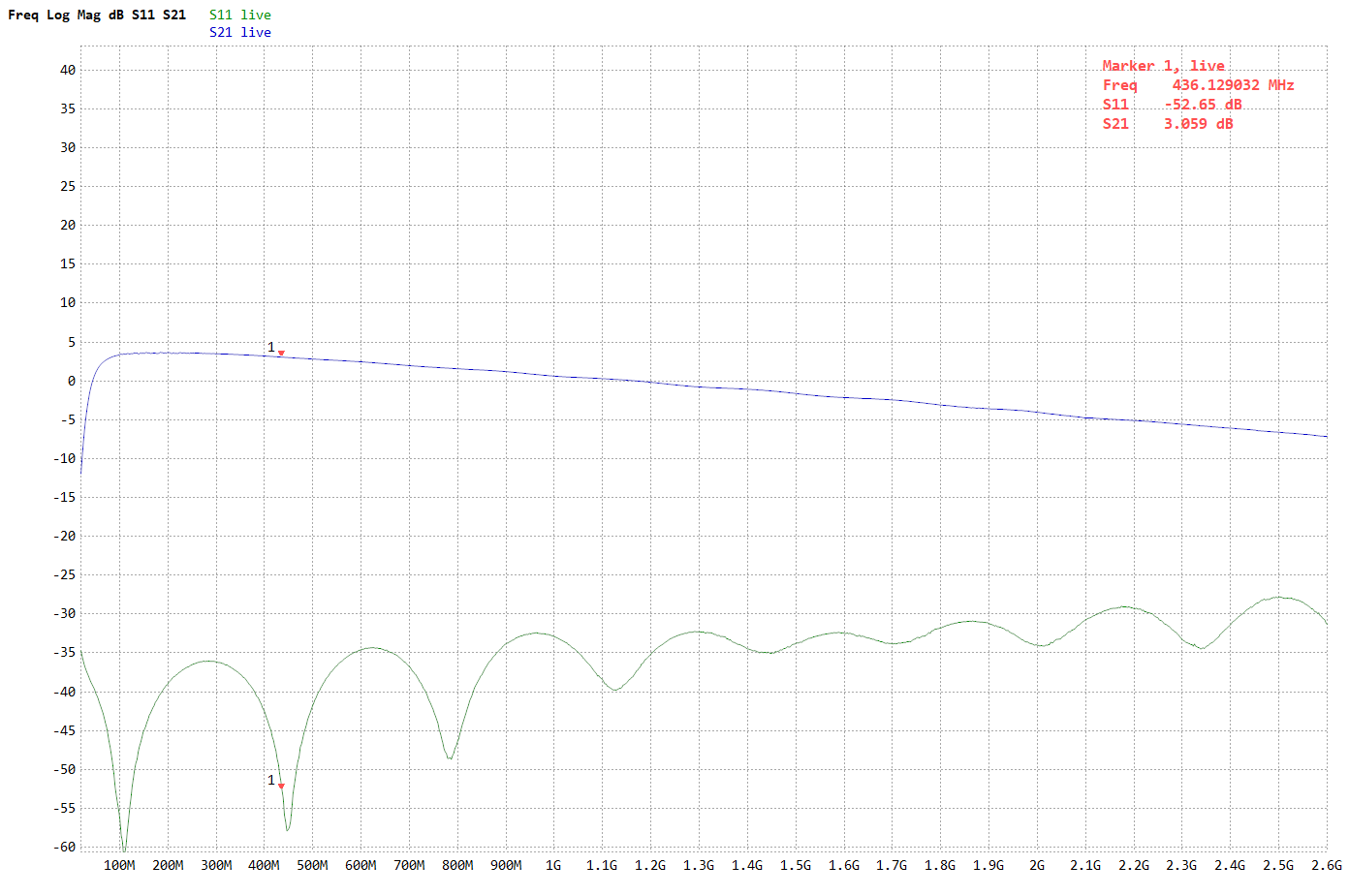Click the 1G frequency axis label
Screen dimensions: 1349x896
pyautogui.click(x=553, y=865)
